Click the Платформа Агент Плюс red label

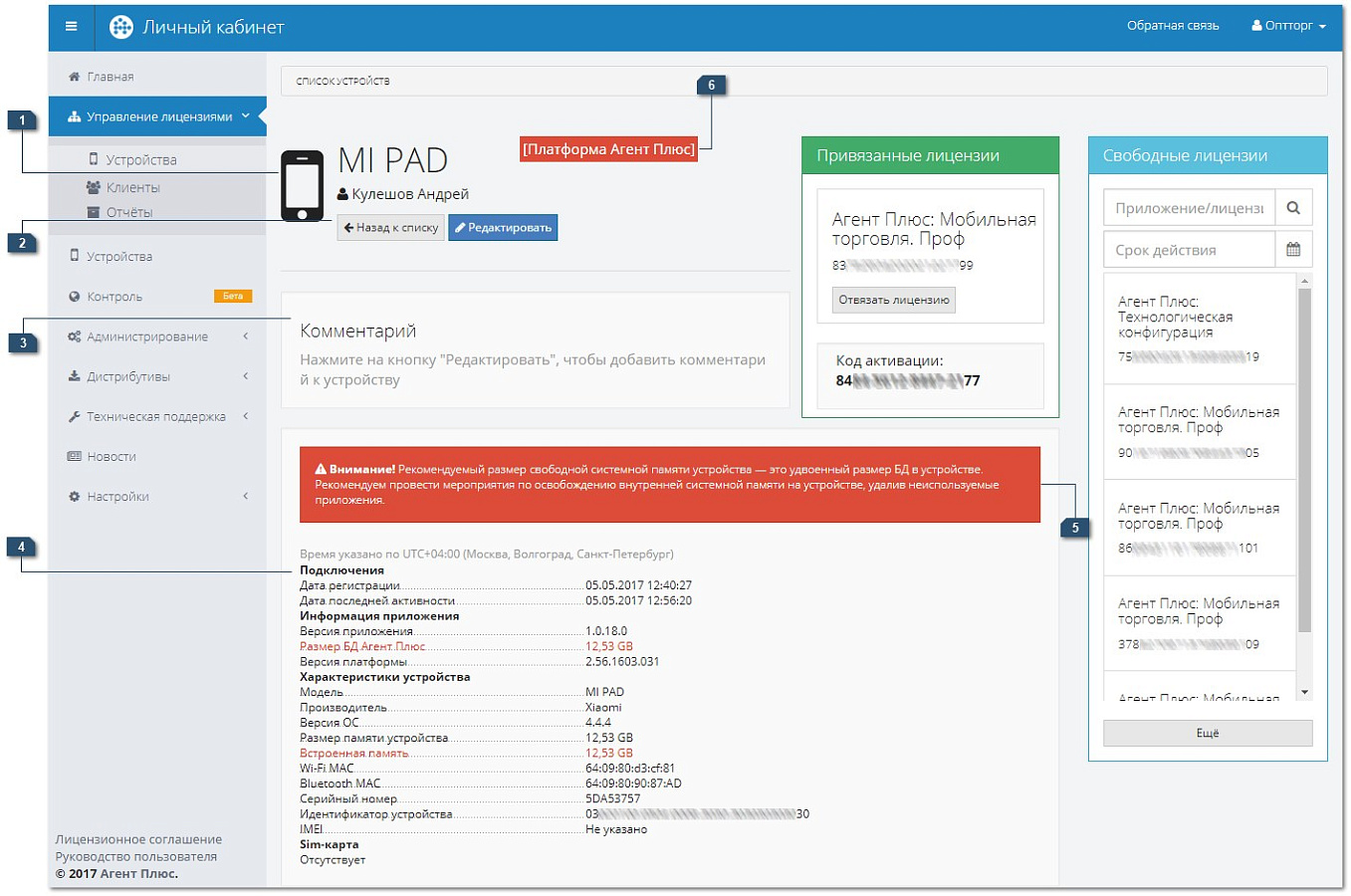(608, 149)
